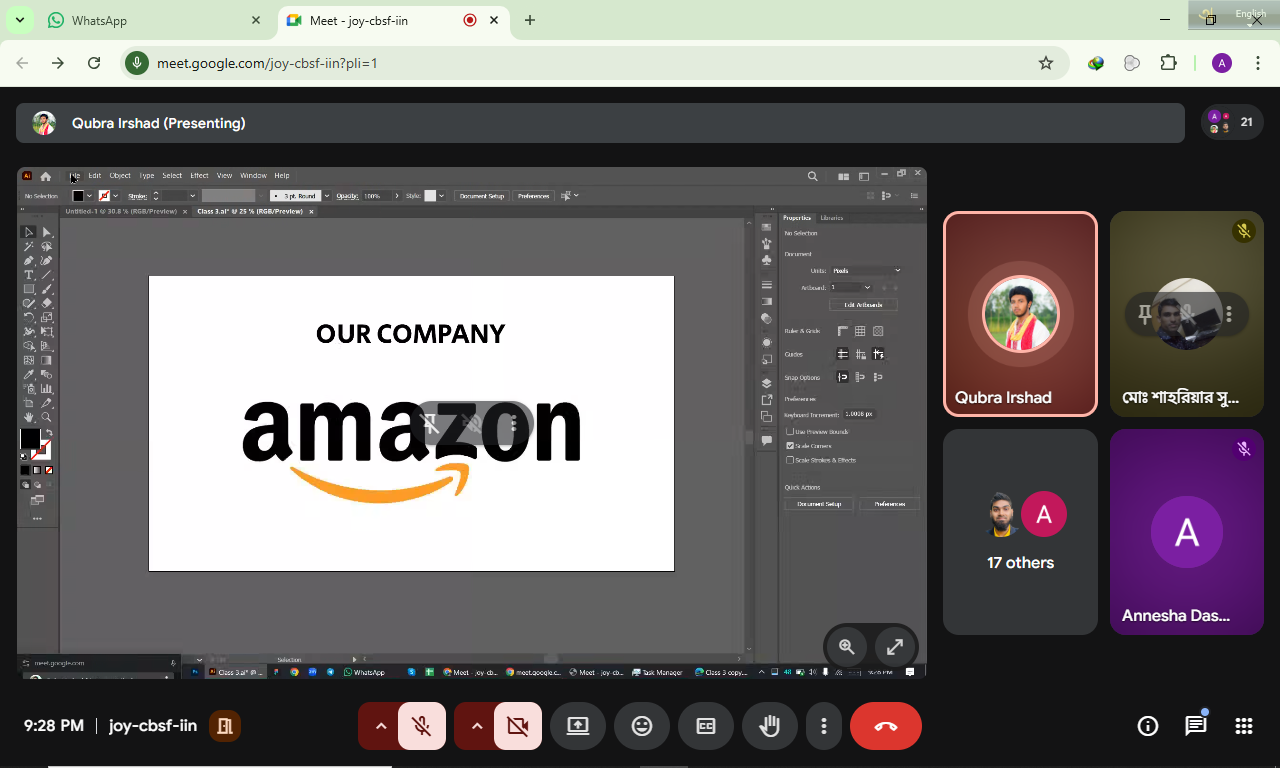Screen dimensions: 1280x768
Task: Select the Direct Selection tool in Illustrator
Action: (x=46, y=232)
